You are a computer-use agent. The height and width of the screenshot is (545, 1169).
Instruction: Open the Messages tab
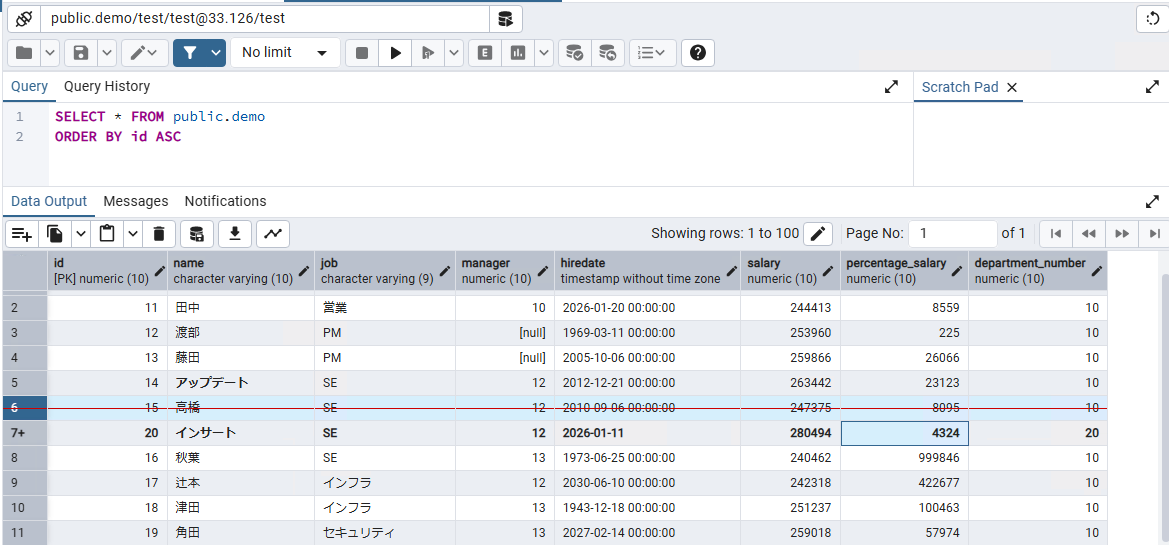[136, 201]
